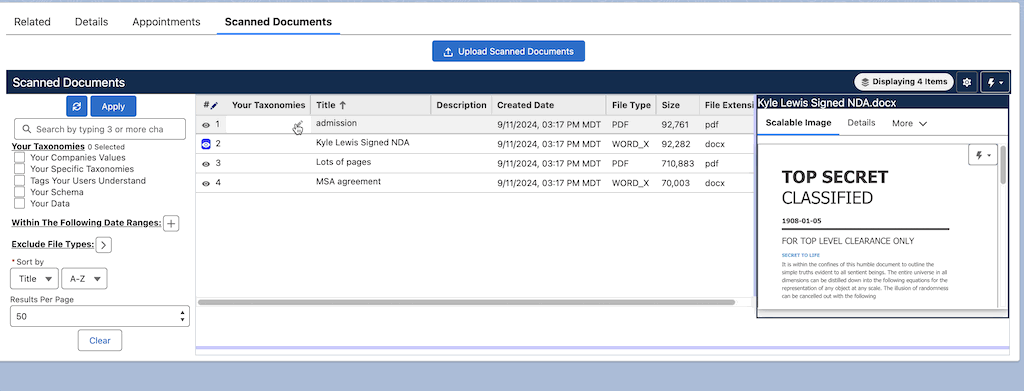Click the search taxonomies input field

pos(100,129)
